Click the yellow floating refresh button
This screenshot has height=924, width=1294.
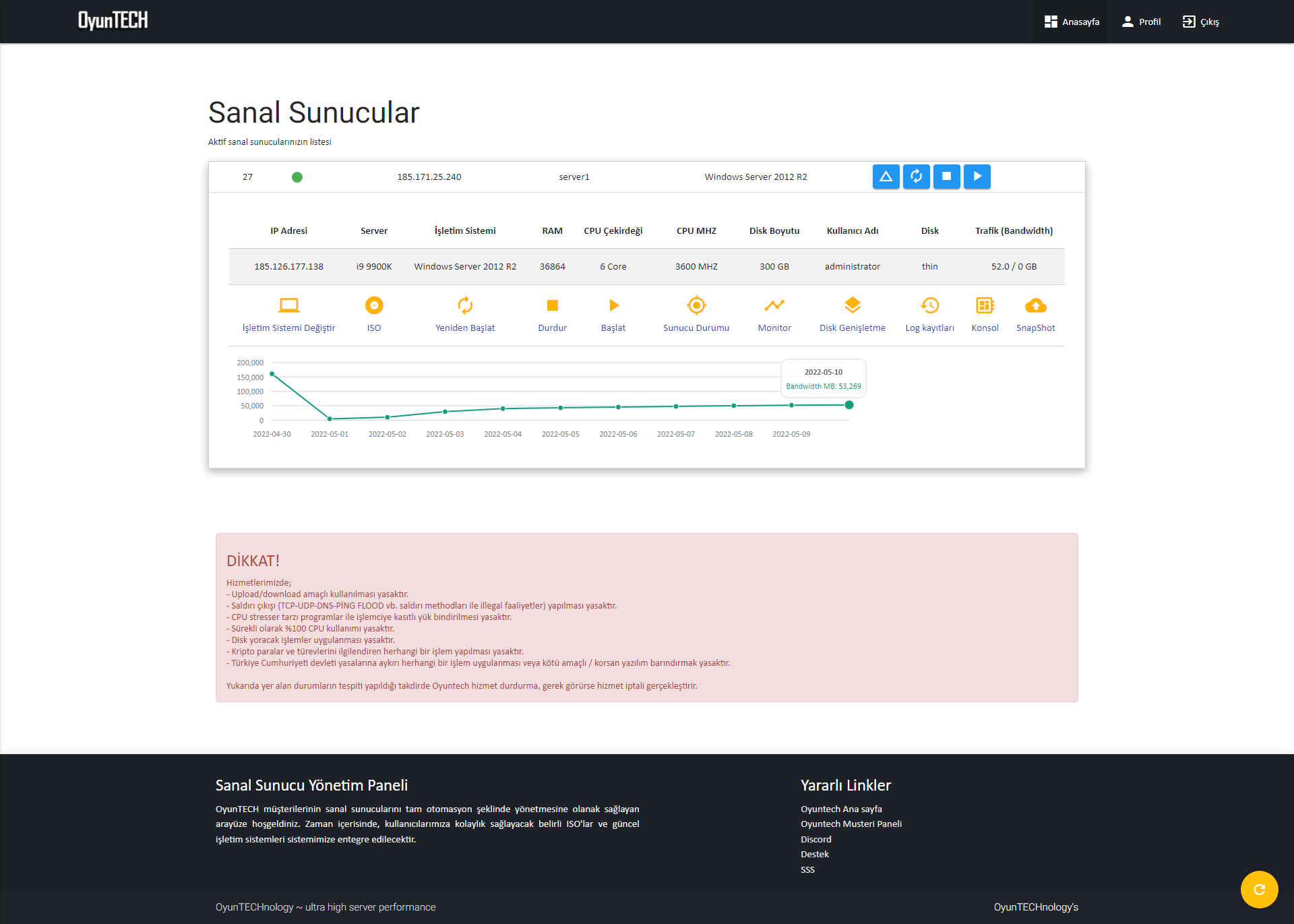(1259, 890)
